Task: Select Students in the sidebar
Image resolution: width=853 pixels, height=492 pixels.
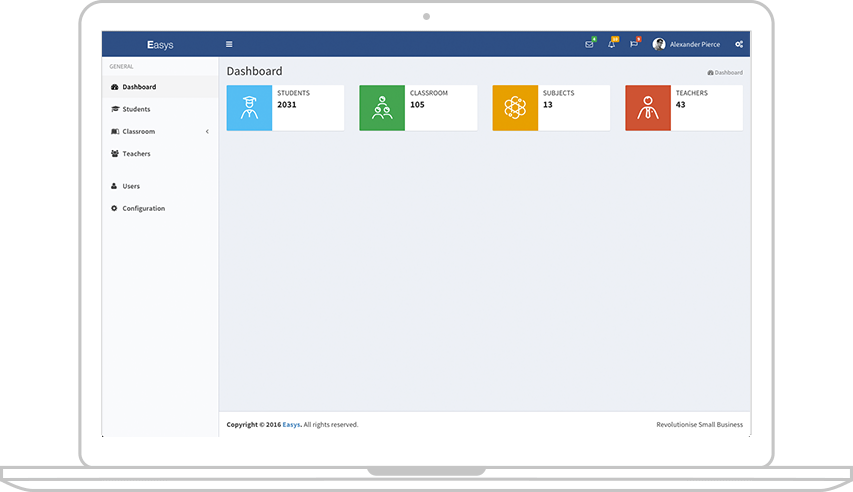Action: tap(136, 109)
